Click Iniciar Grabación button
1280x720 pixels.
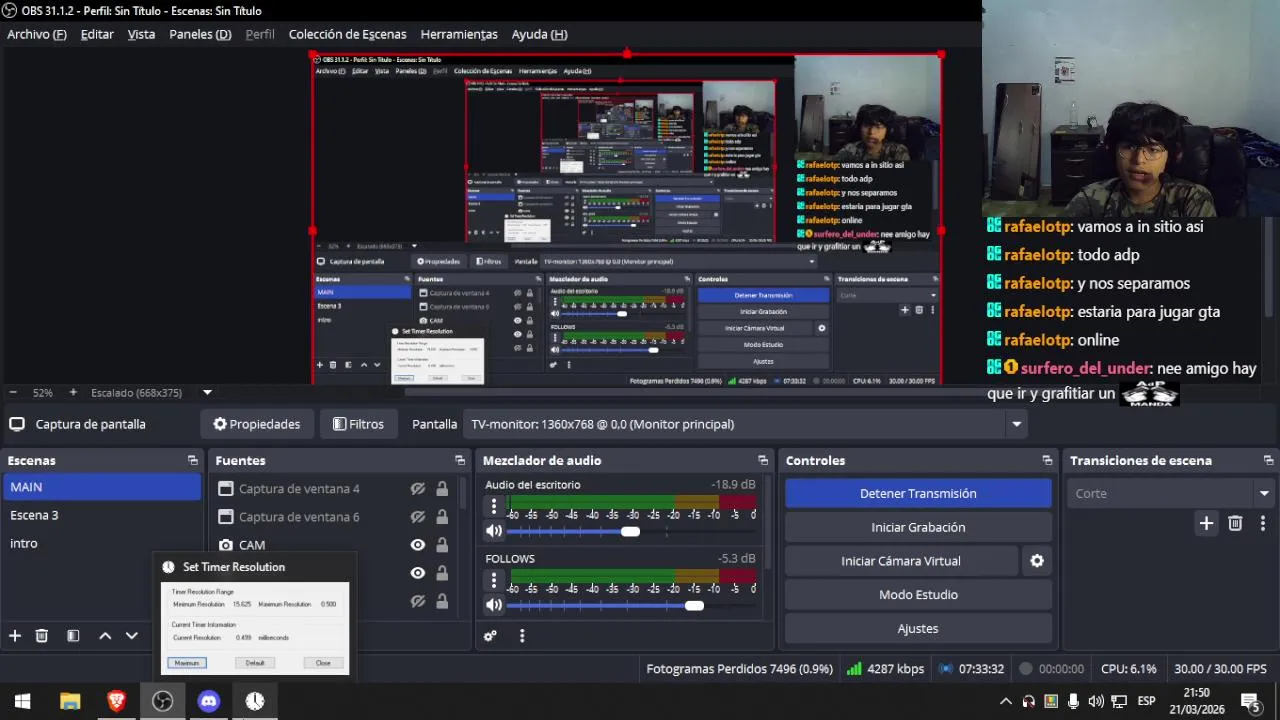(918, 527)
